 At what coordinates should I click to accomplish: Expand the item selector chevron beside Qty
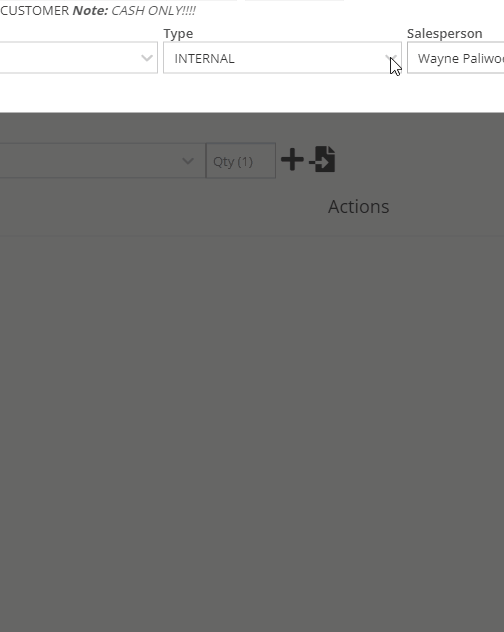[x=188, y=161]
